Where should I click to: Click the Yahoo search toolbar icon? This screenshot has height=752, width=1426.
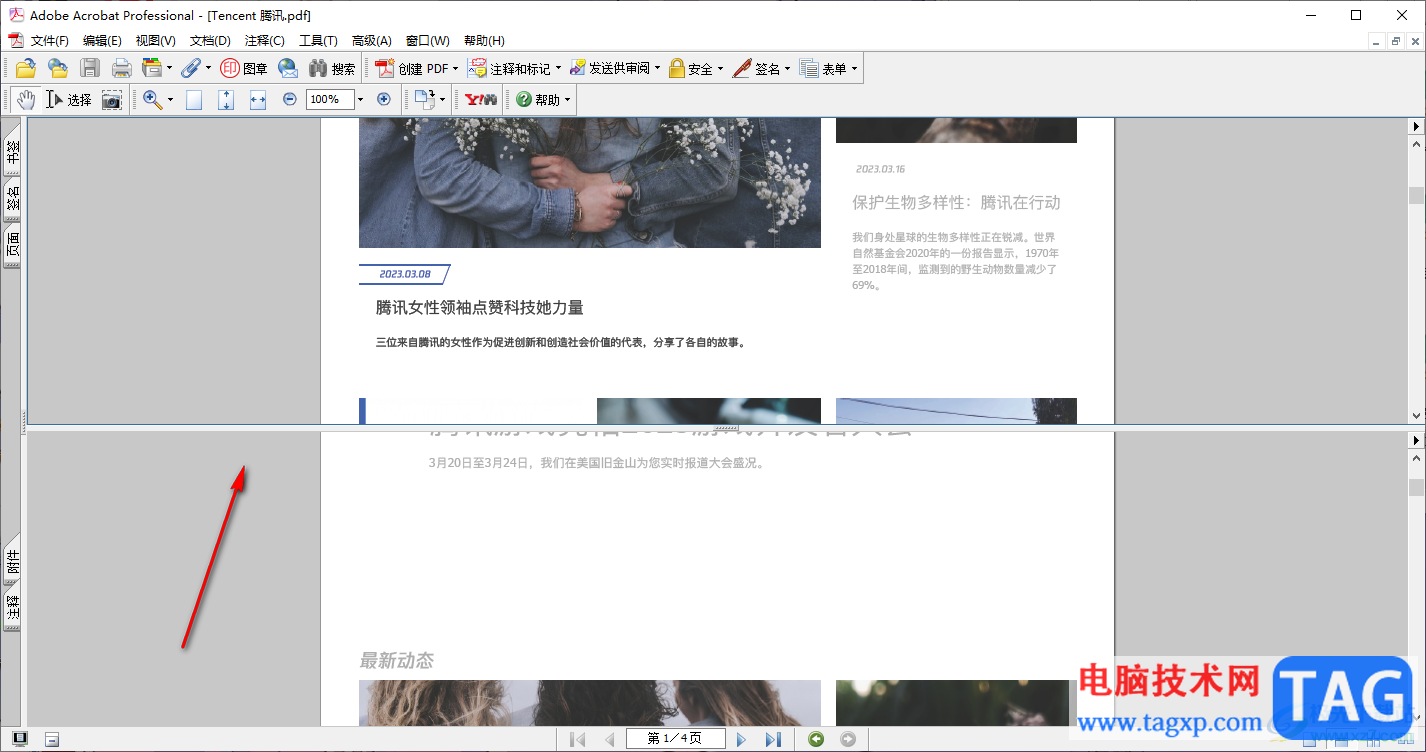click(x=481, y=99)
